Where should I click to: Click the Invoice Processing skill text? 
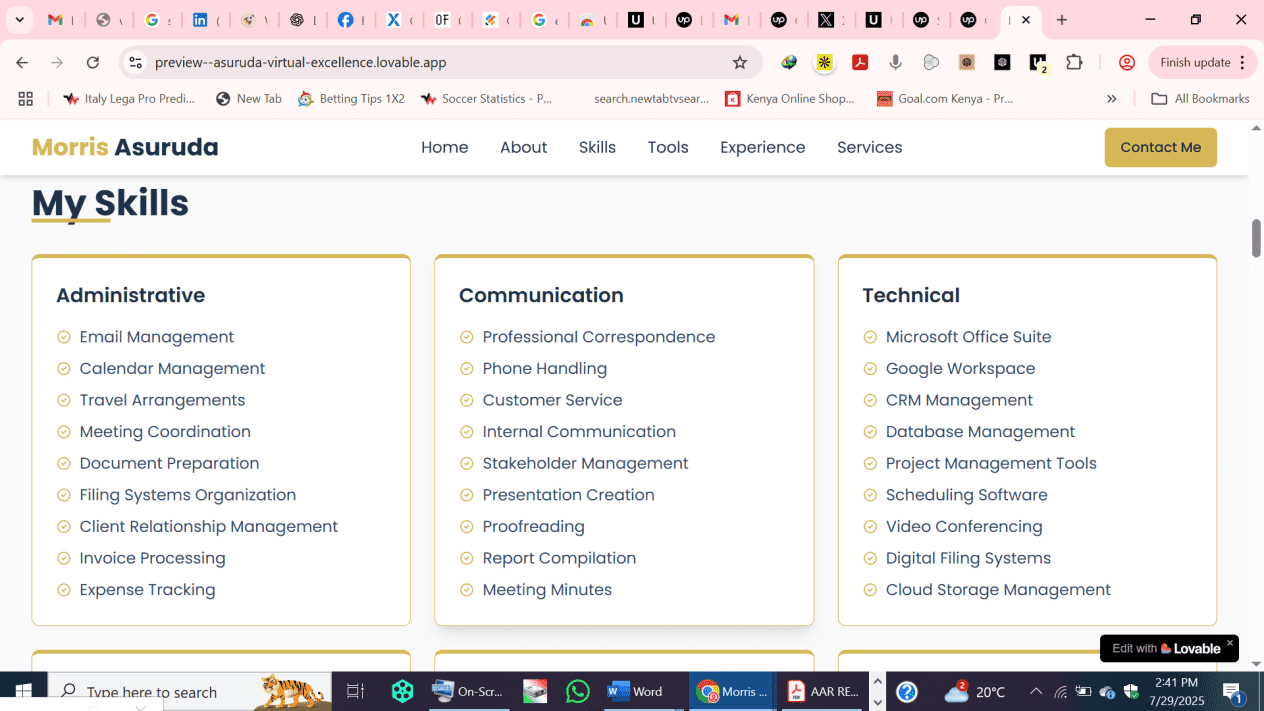click(152, 558)
